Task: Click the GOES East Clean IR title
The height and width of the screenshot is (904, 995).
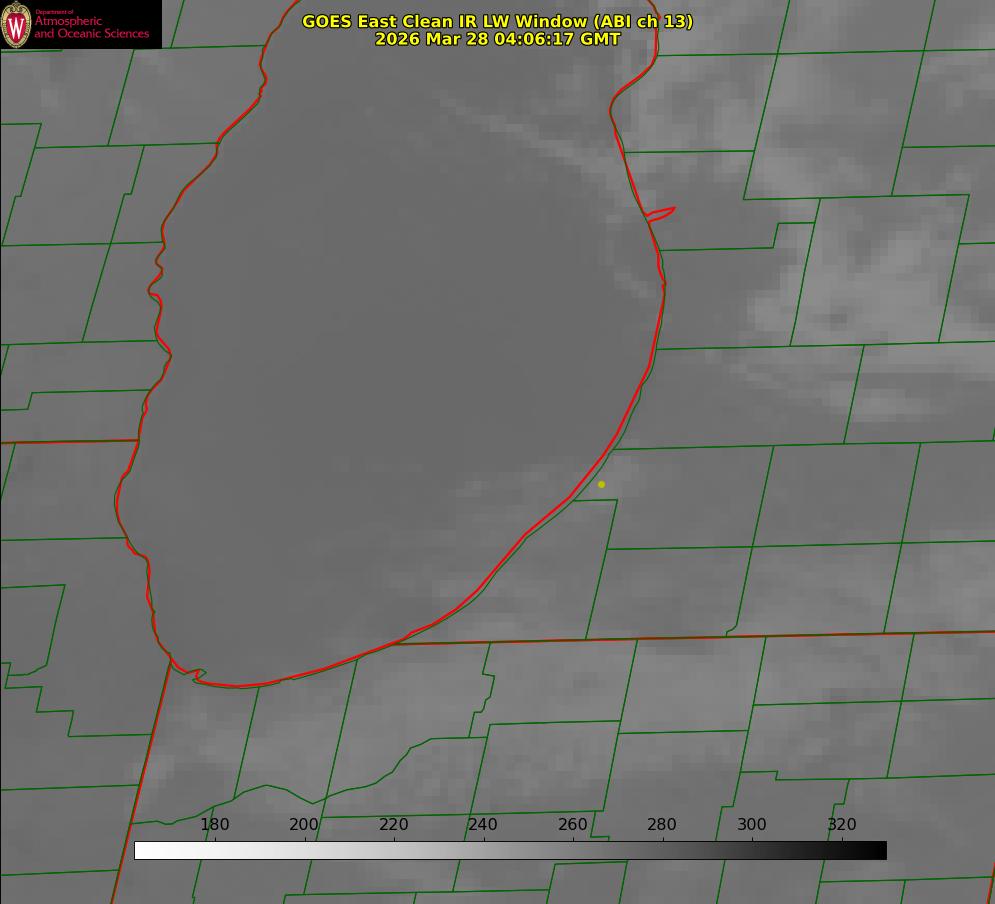Action: tap(497, 21)
